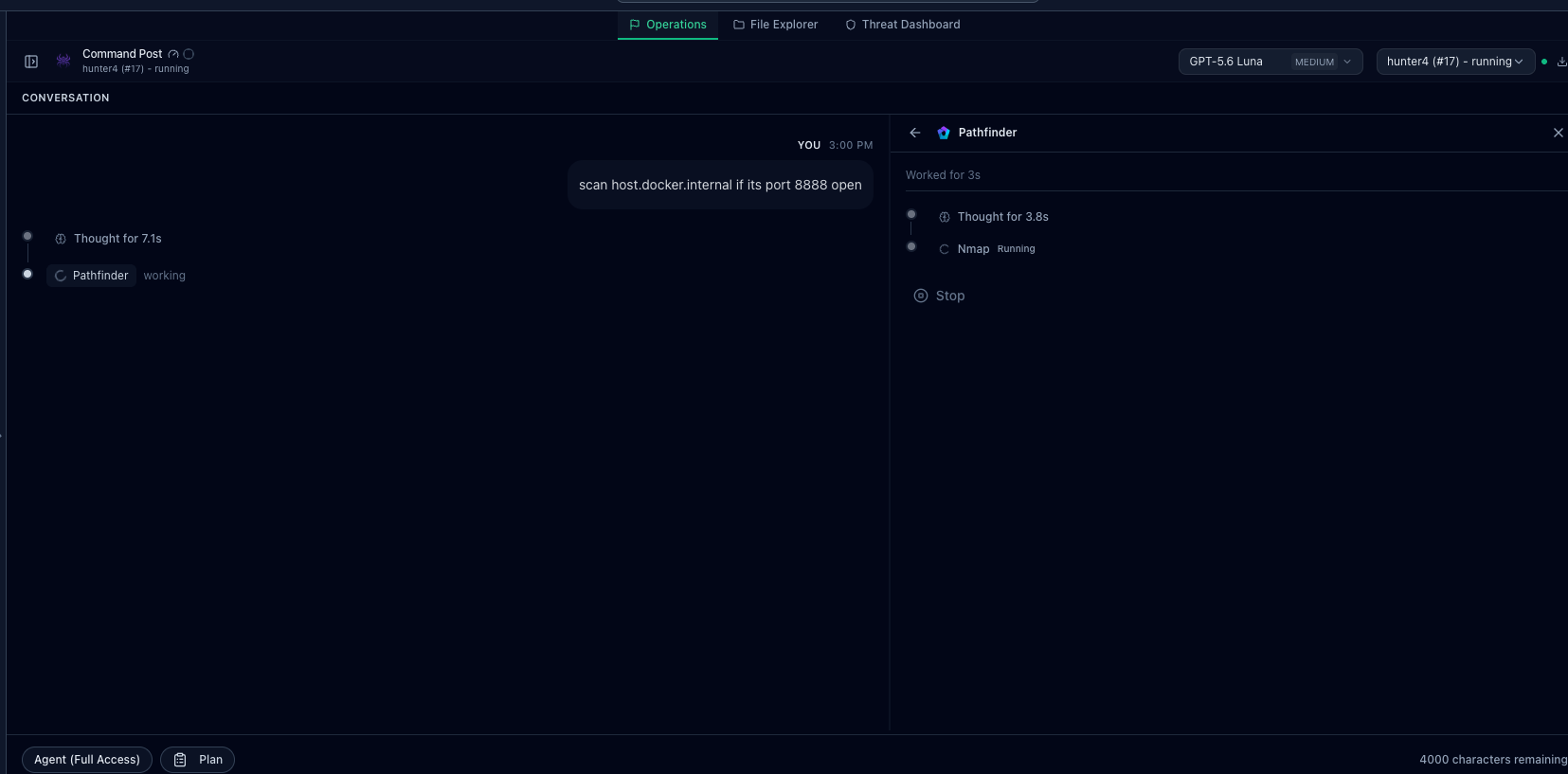Image resolution: width=1568 pixels, height=774 pixels.
Task: Click the Pathfinder pentagon icon in panel header
Action: coord(944,133)
